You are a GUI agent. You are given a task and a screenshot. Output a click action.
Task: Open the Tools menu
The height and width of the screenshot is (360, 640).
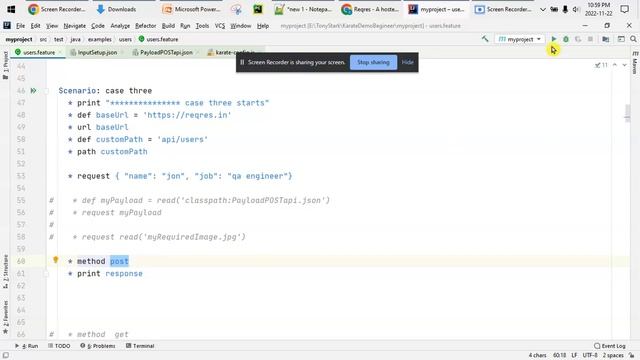click(202, 26)
